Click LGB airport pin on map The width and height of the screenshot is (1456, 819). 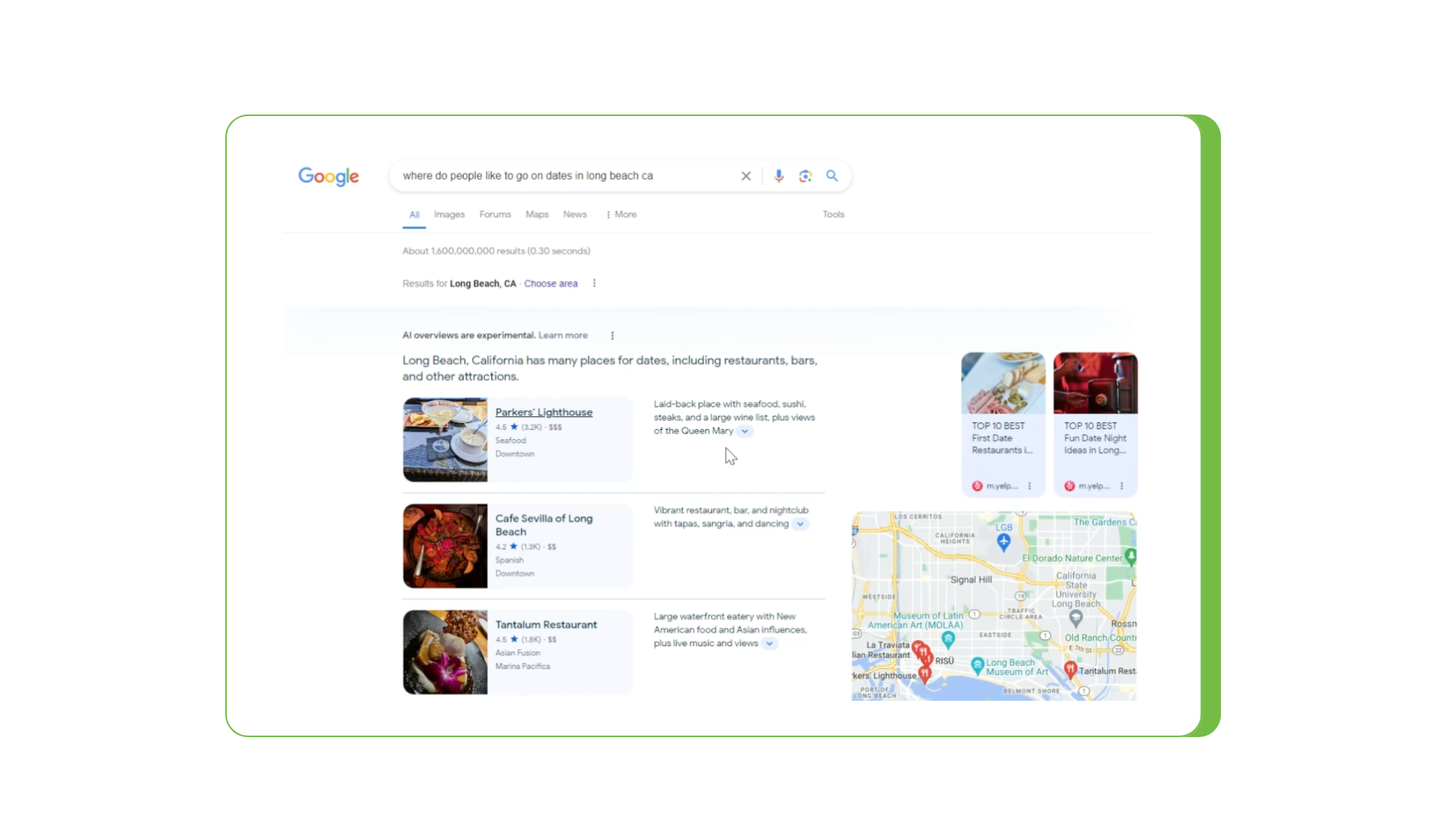pos(1004,541)
